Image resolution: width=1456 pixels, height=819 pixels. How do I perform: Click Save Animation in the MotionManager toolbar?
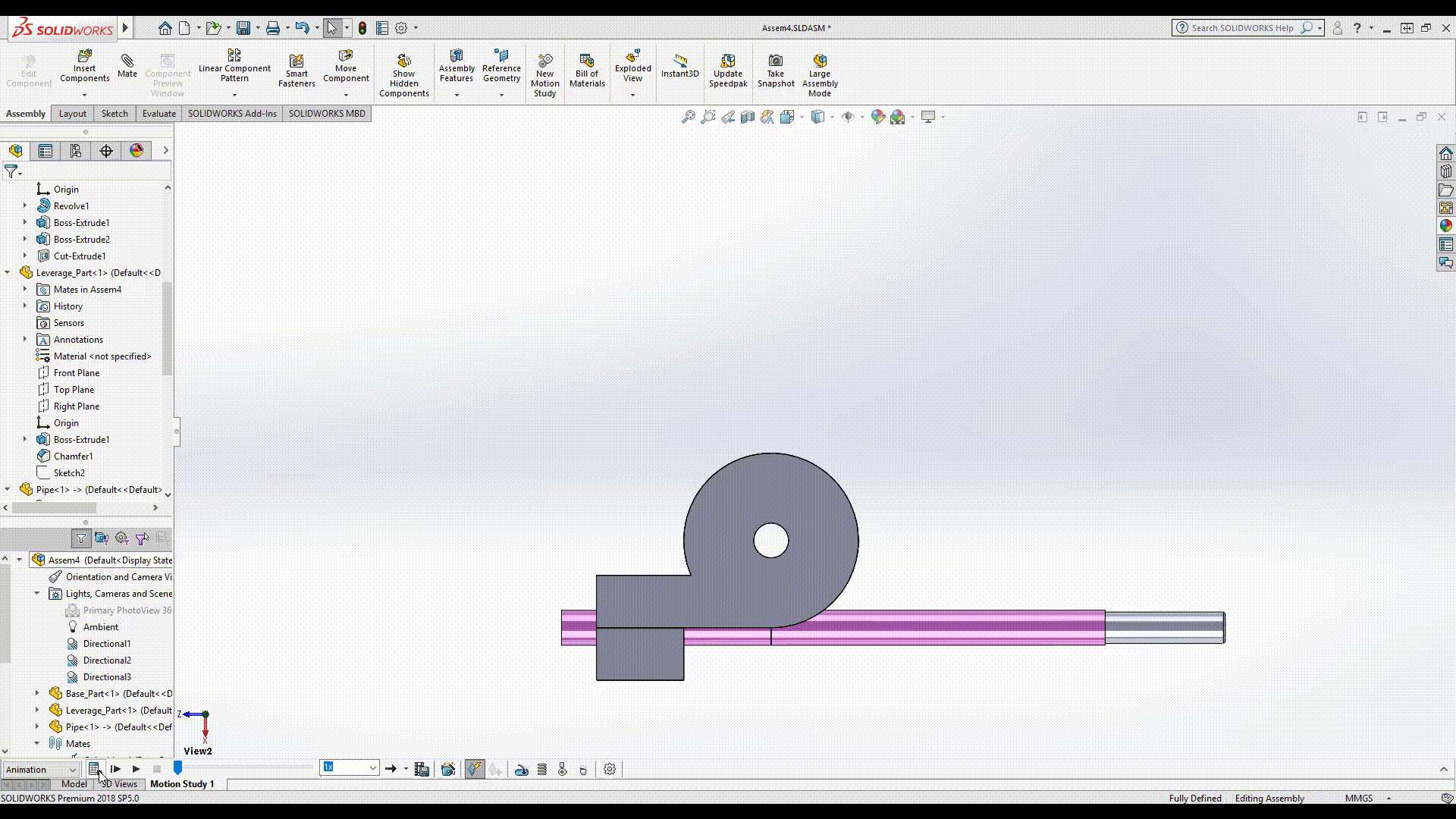point(422,768)
